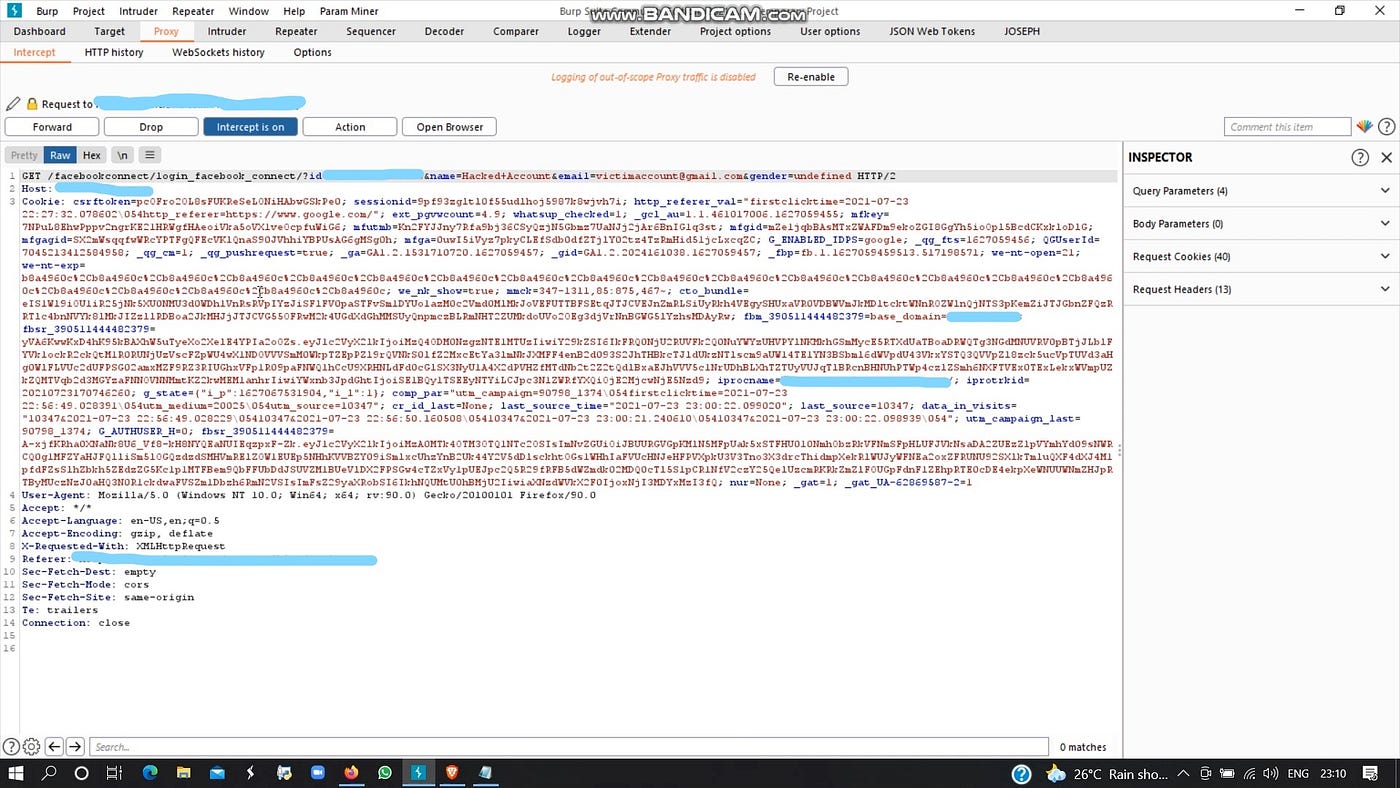Open the Inspector help icon

click(x=1360, y=157)
